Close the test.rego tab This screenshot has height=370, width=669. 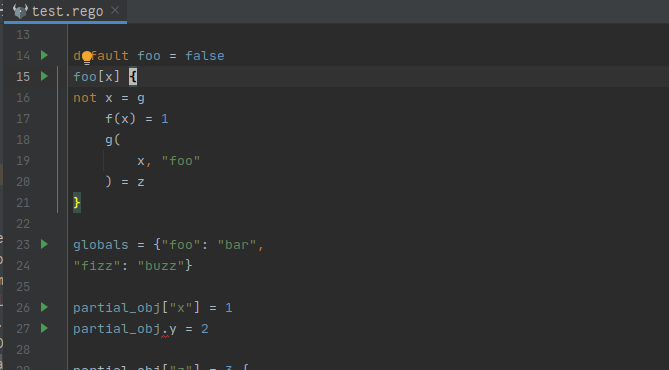(x=115, y=10)
